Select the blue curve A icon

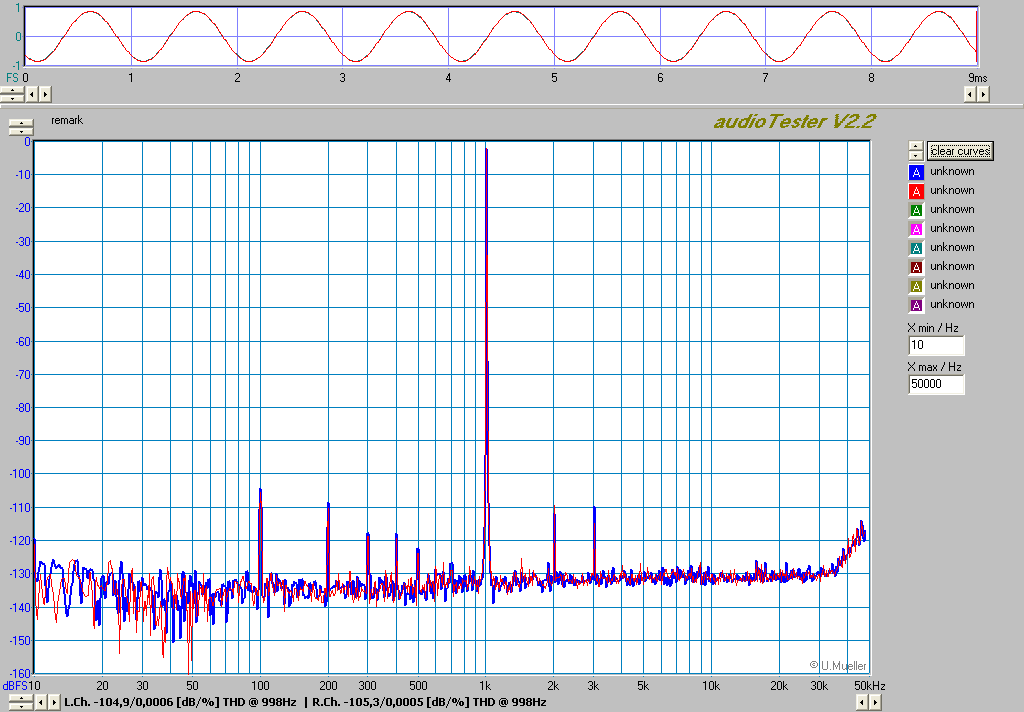(x=916, y=172)
